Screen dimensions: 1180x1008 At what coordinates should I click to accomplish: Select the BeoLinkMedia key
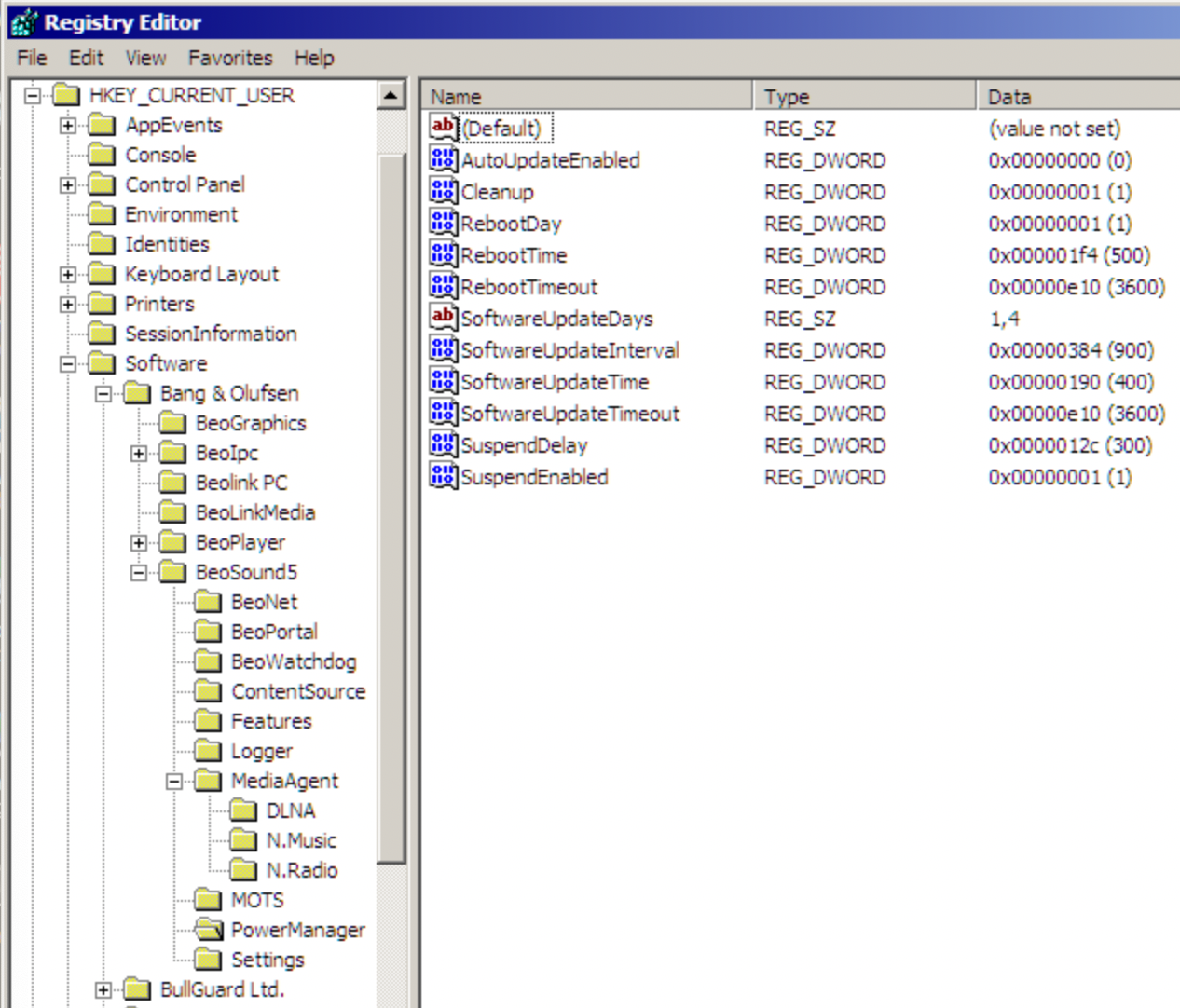click(255, 512)
